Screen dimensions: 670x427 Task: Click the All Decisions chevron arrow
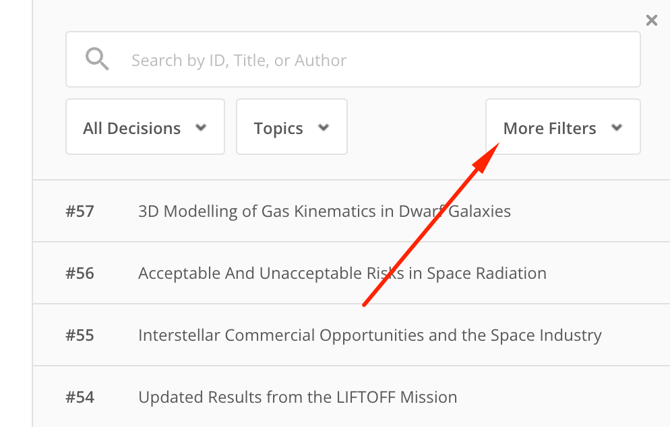pyautogui.click(x=201, y=128)
